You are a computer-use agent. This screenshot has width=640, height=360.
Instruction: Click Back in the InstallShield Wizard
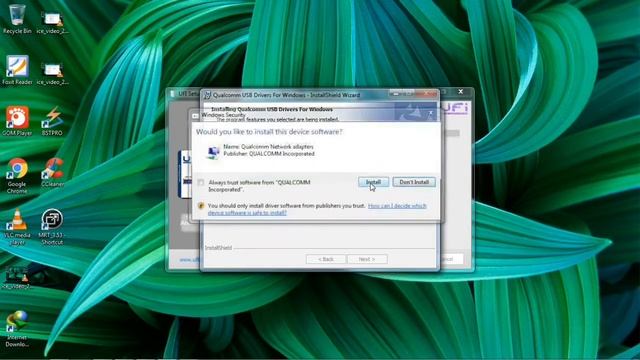point(326,259)
